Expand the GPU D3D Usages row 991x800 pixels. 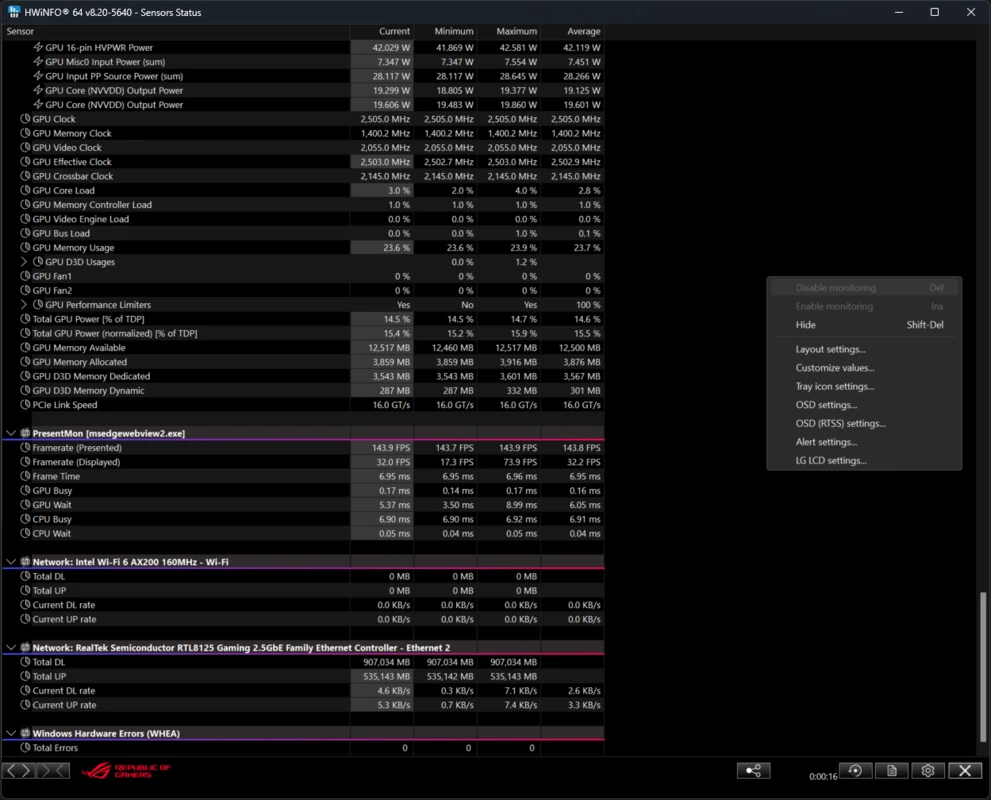click(x=24, y=262)
